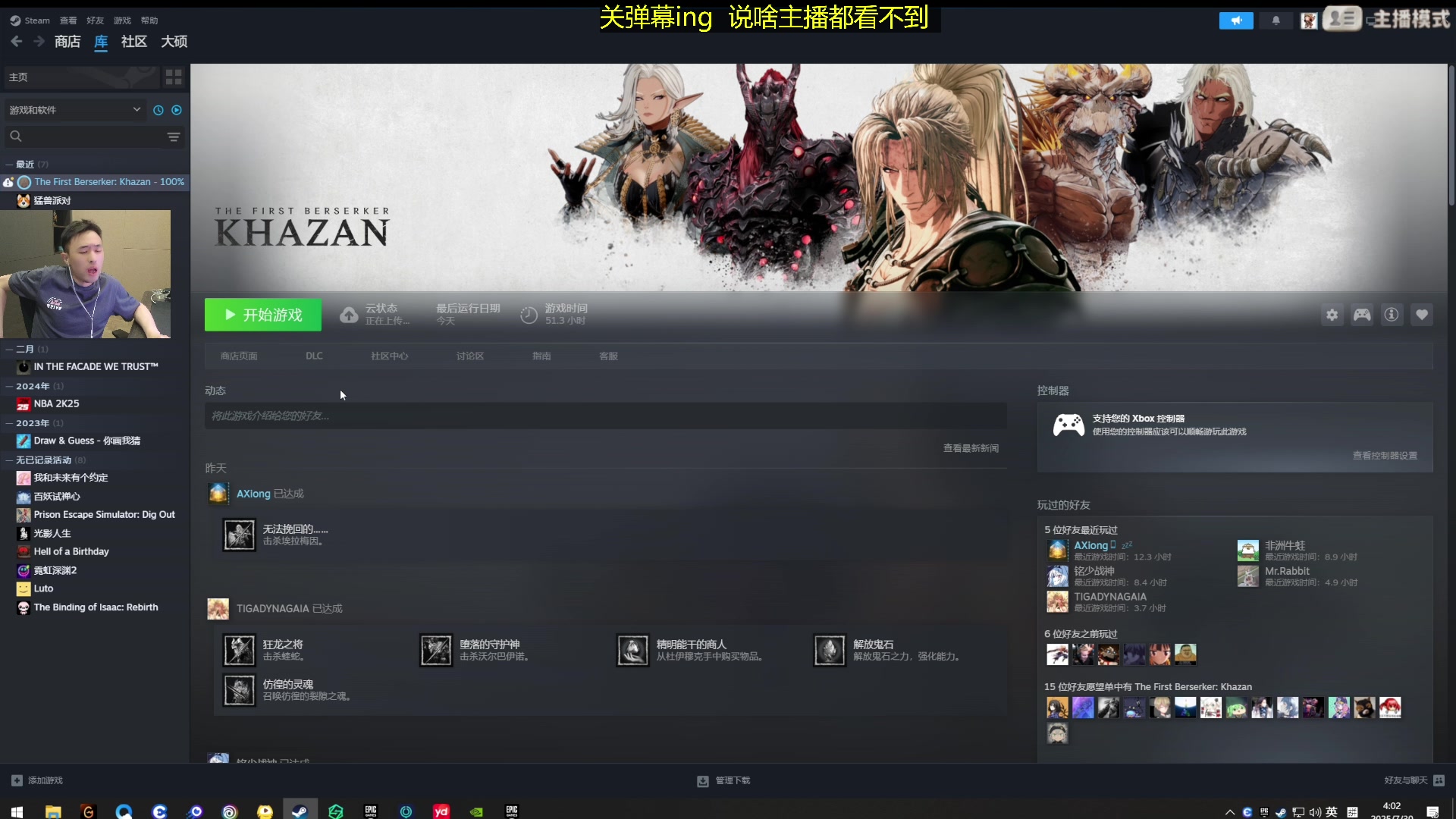
Task: Click the green 开始游戏 play button
Action: click(262, 315)
